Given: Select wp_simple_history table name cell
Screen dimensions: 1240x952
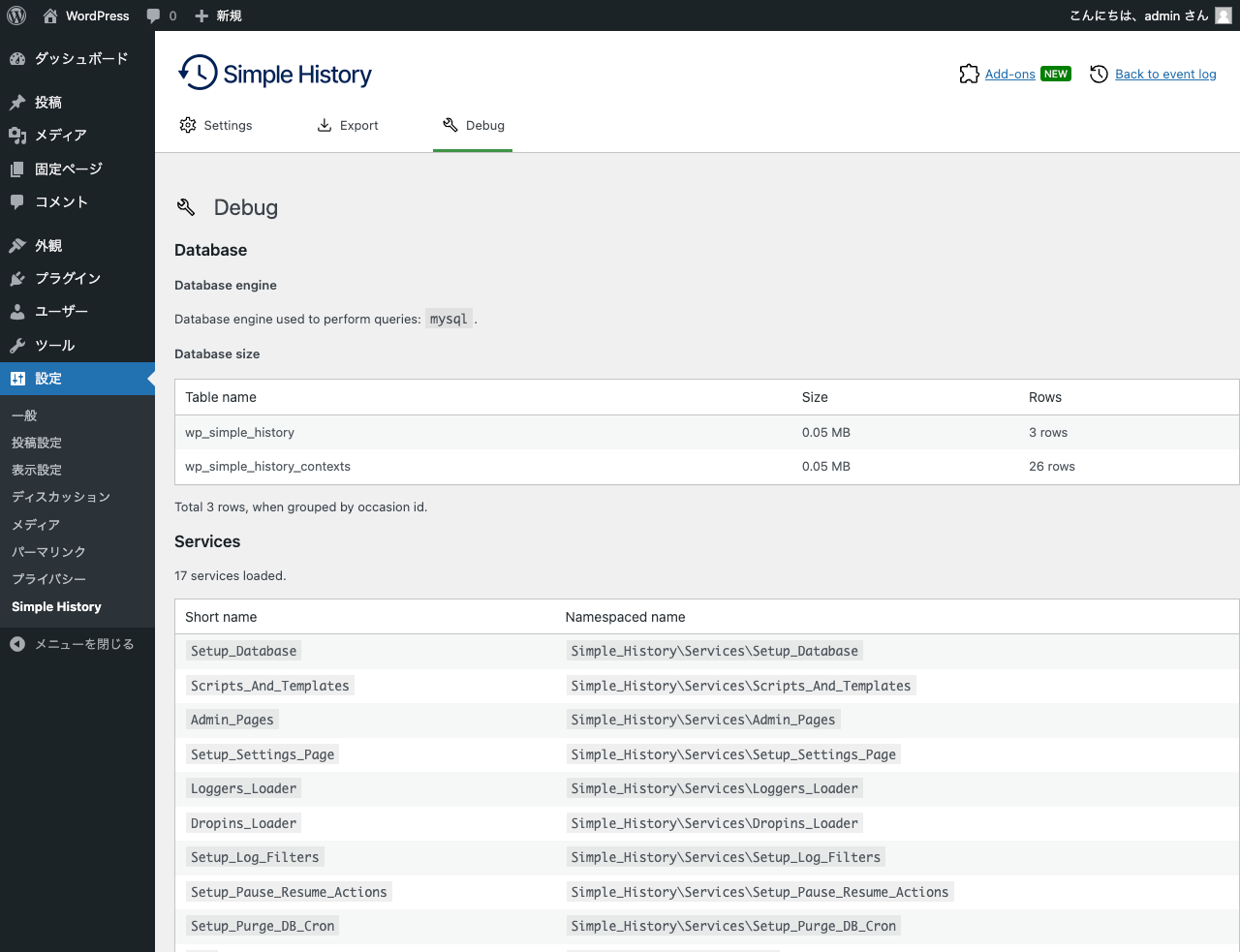Looking at the screenshot, I should [239, 432].
